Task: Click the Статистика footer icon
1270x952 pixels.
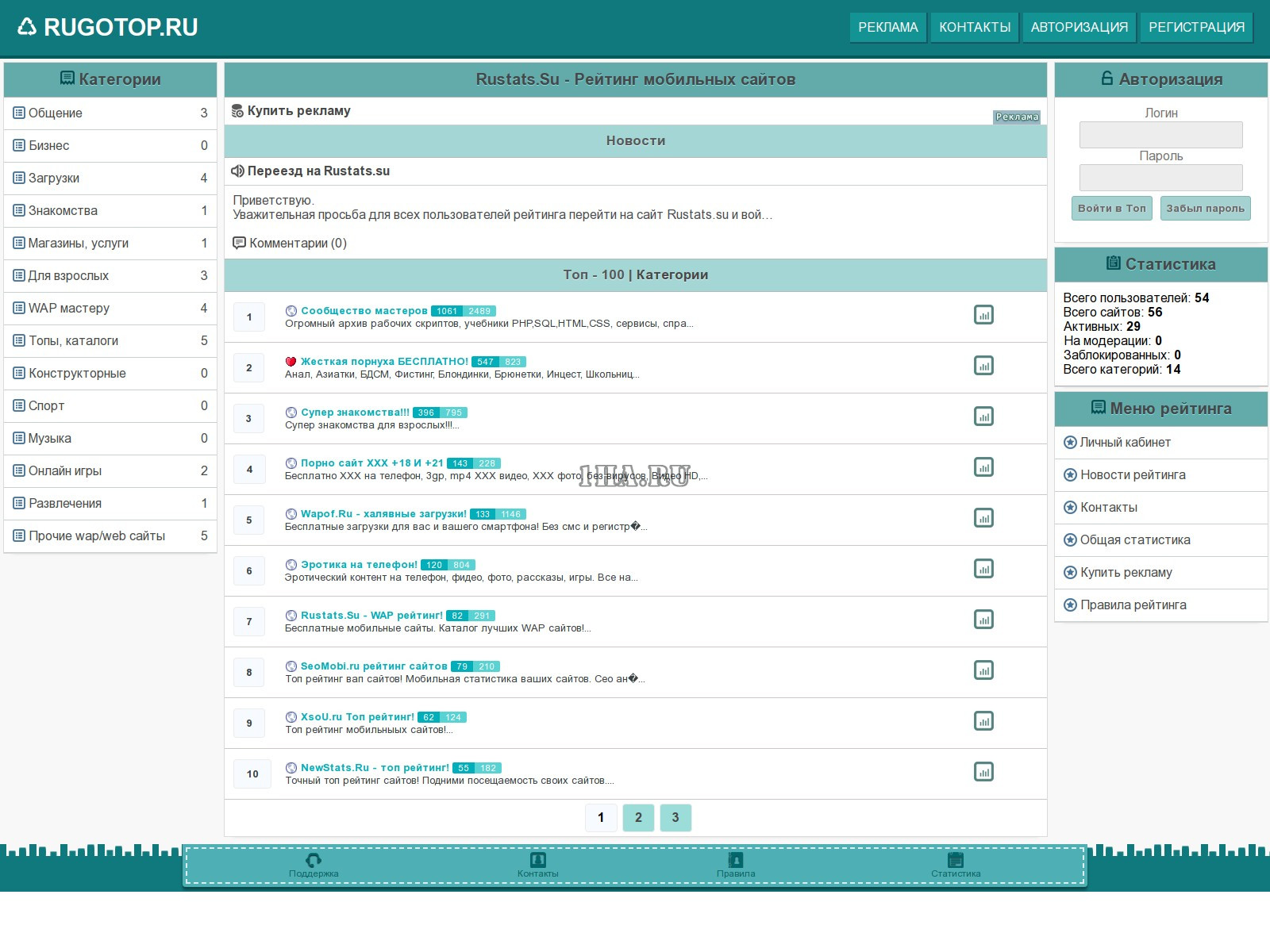Action: 956,861
